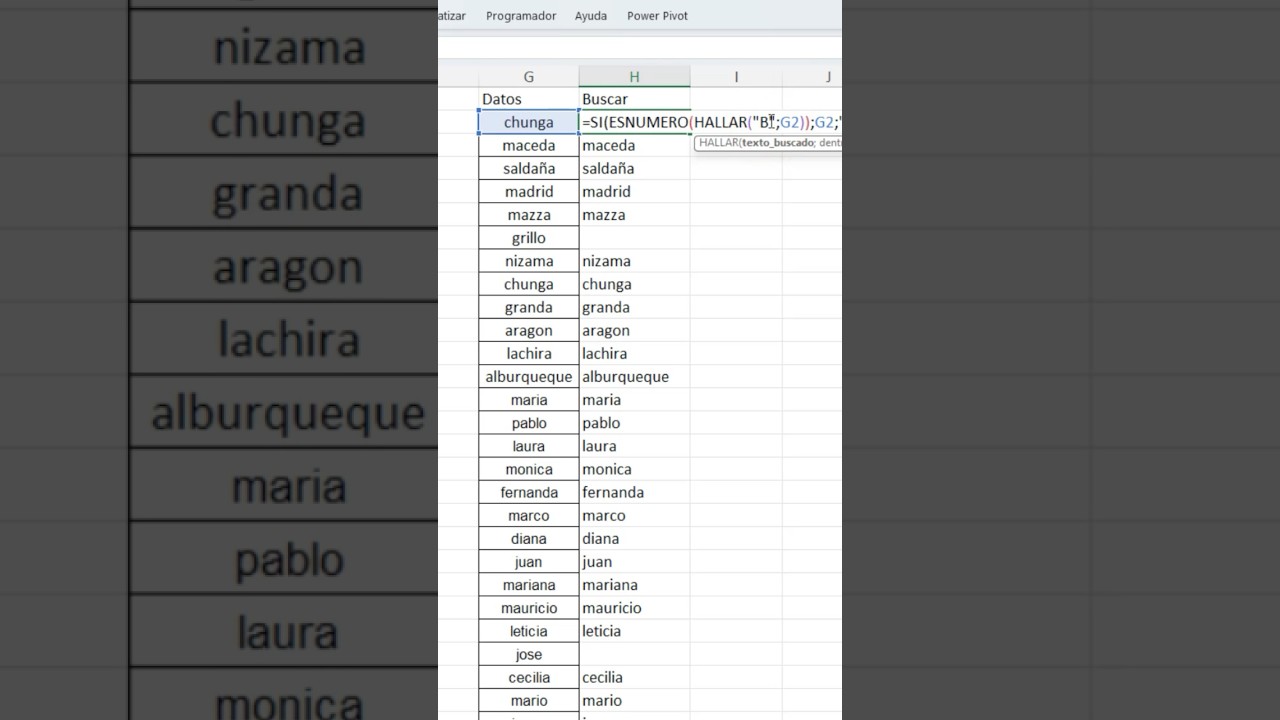Viewport: 1280px width, 720px height.
Task: Select cell 'marco' in Buscar column
Action: 634,516
